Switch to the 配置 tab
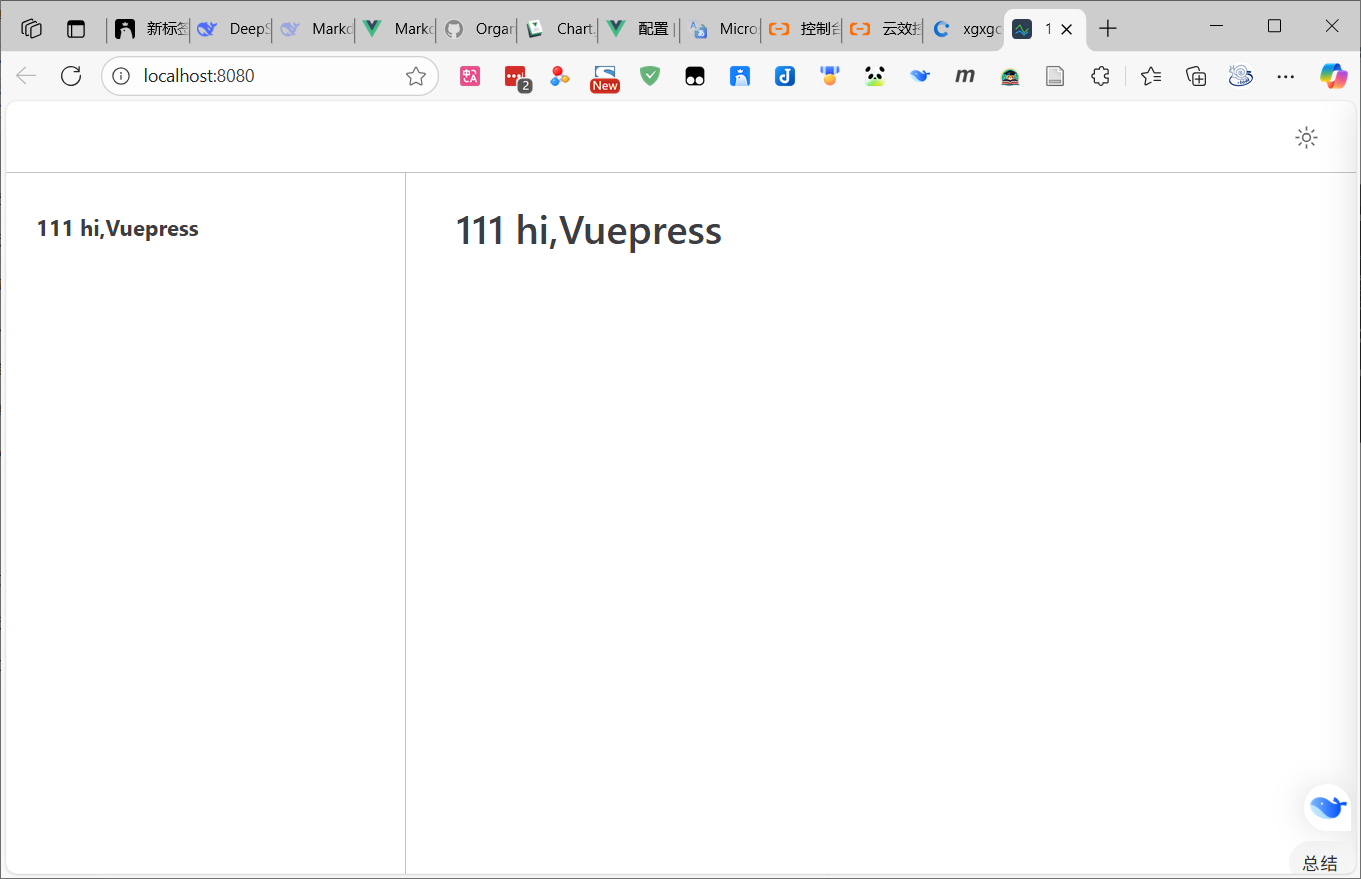Image resolution: width=1361 pixels, height=879 pixels. pyautogui.click(x=640, y=29)
